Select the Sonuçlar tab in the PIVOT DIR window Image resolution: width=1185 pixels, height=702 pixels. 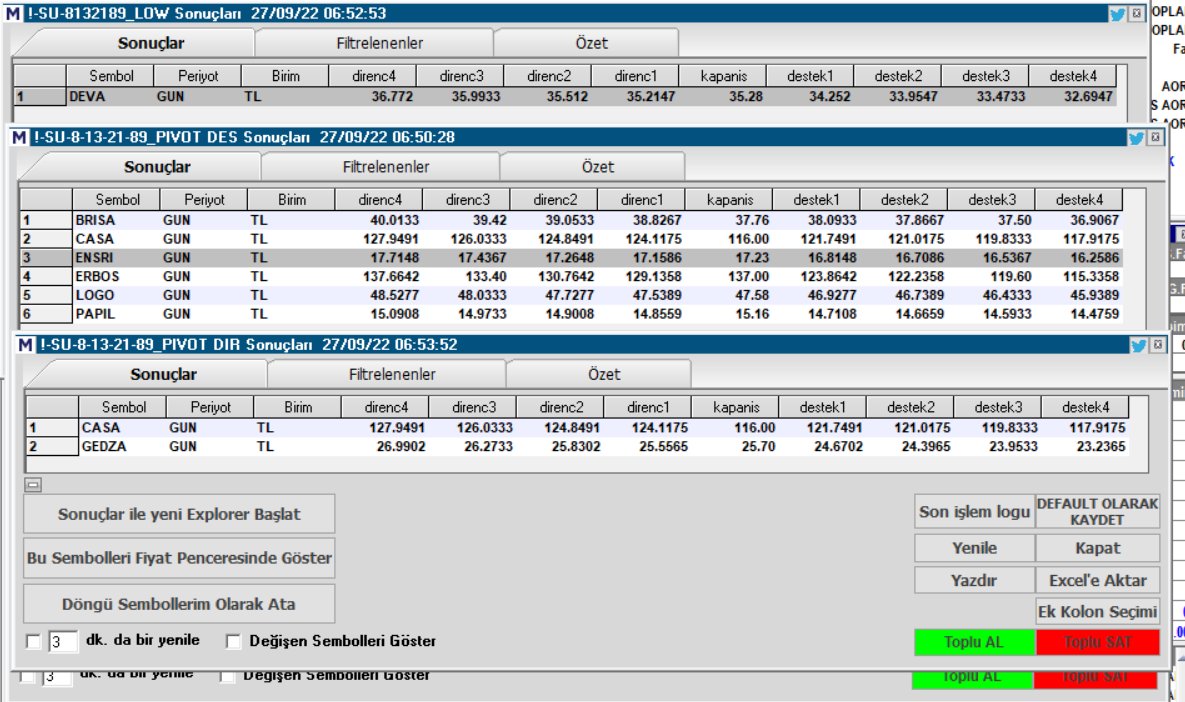pyautogui.click(x=162, y=374)
